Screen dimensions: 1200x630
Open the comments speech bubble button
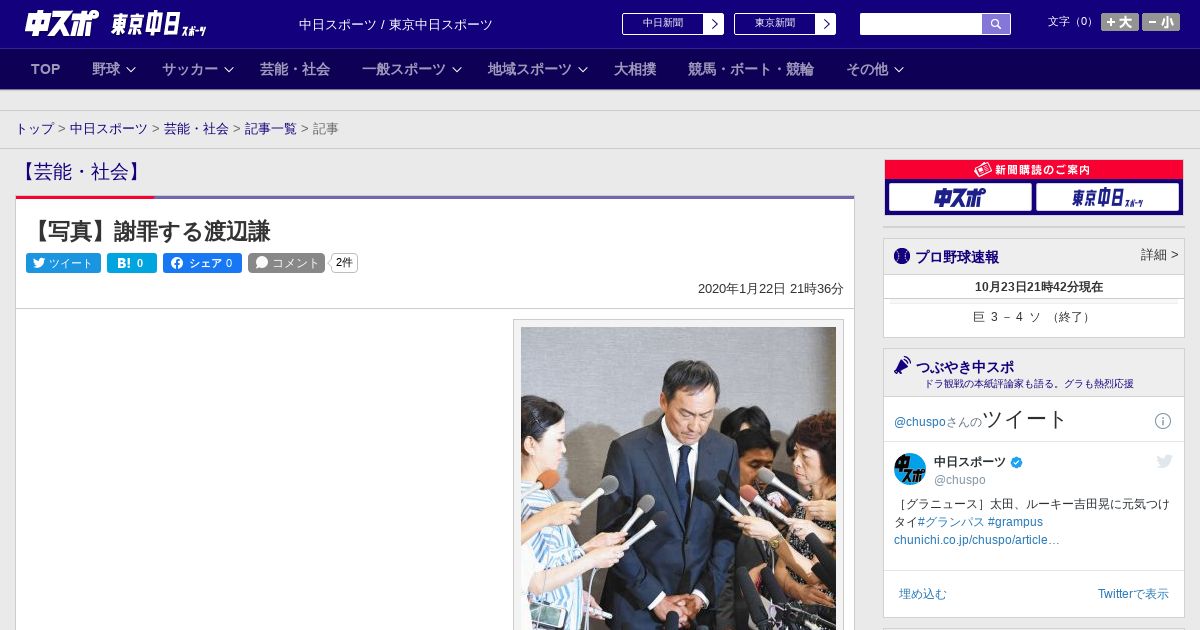(x=287, y=263)
